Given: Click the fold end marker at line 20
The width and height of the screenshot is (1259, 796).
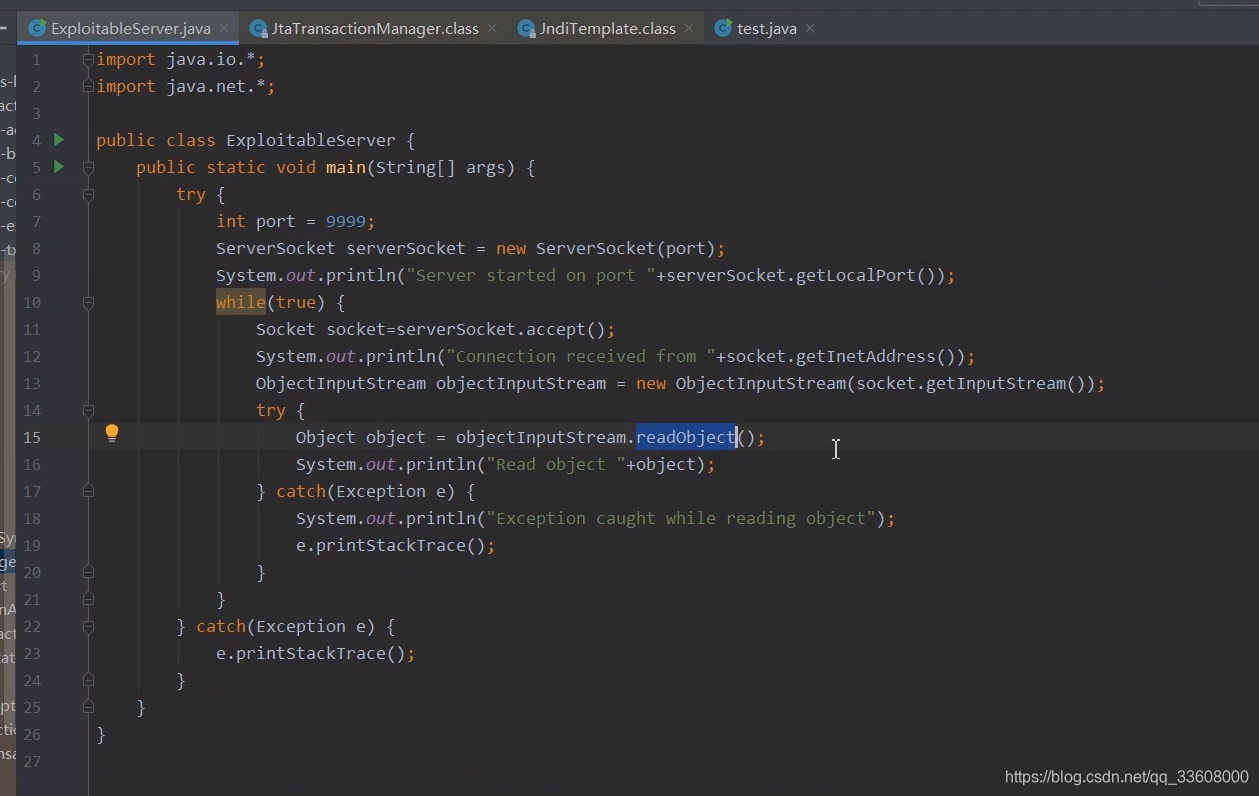Looking at the screenshot, I should 88,572.
